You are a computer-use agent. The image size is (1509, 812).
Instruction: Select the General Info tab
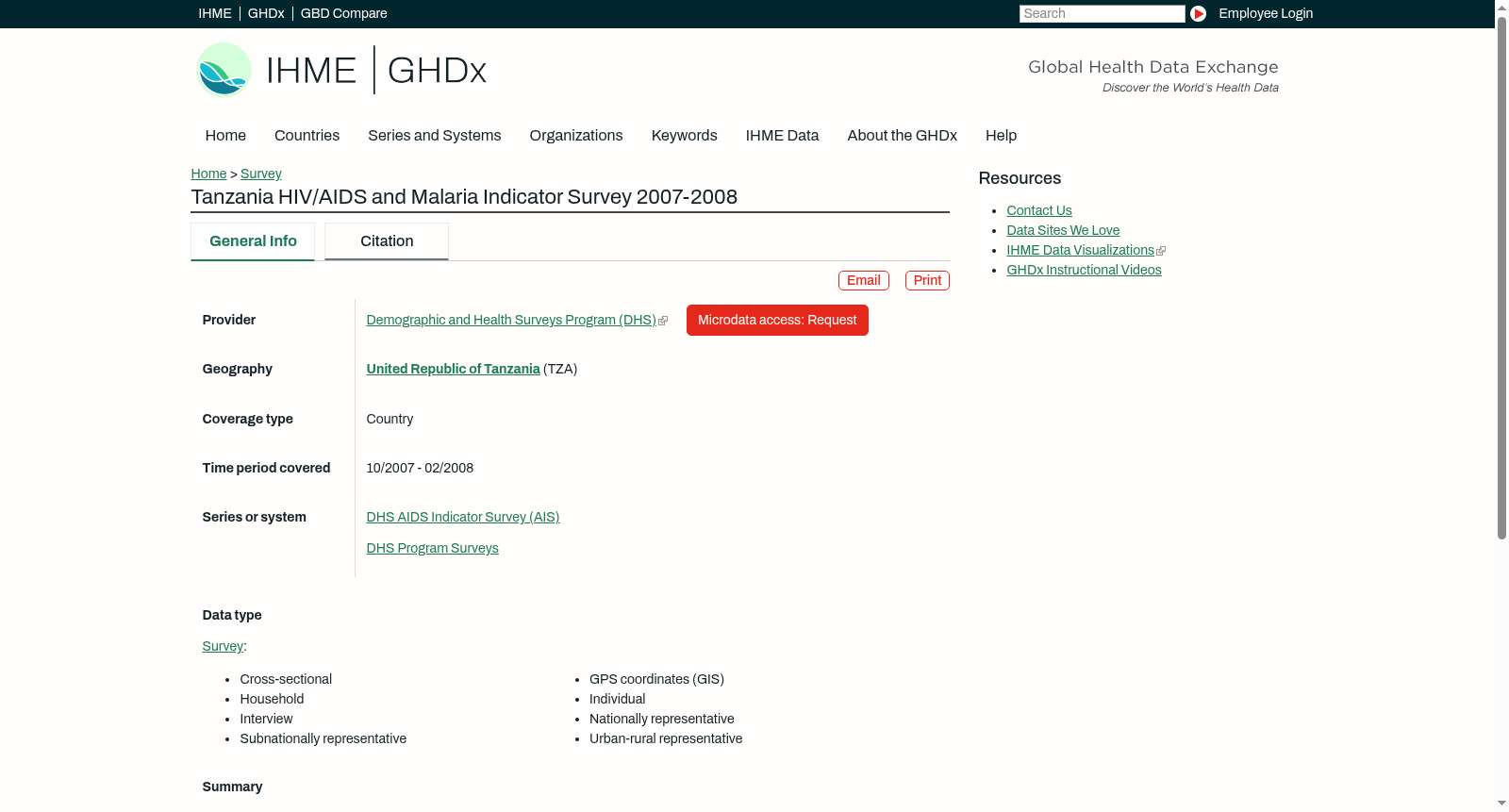(253, 241)
